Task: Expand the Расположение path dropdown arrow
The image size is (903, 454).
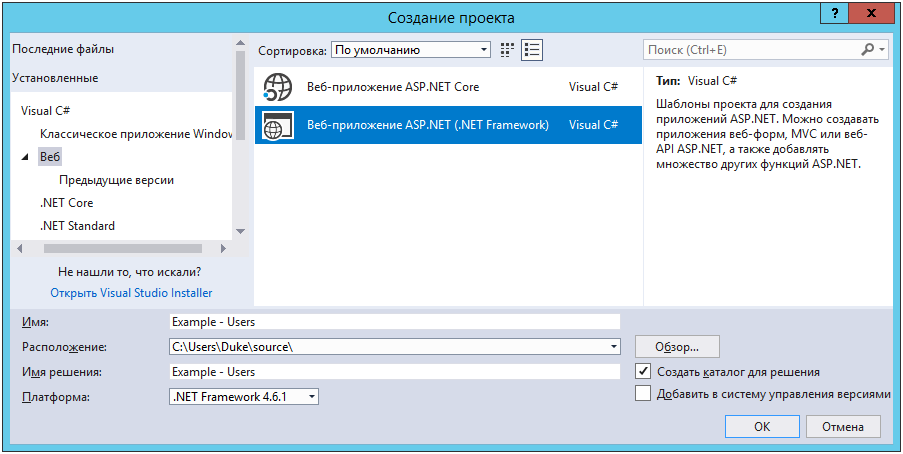Action: 614,347
